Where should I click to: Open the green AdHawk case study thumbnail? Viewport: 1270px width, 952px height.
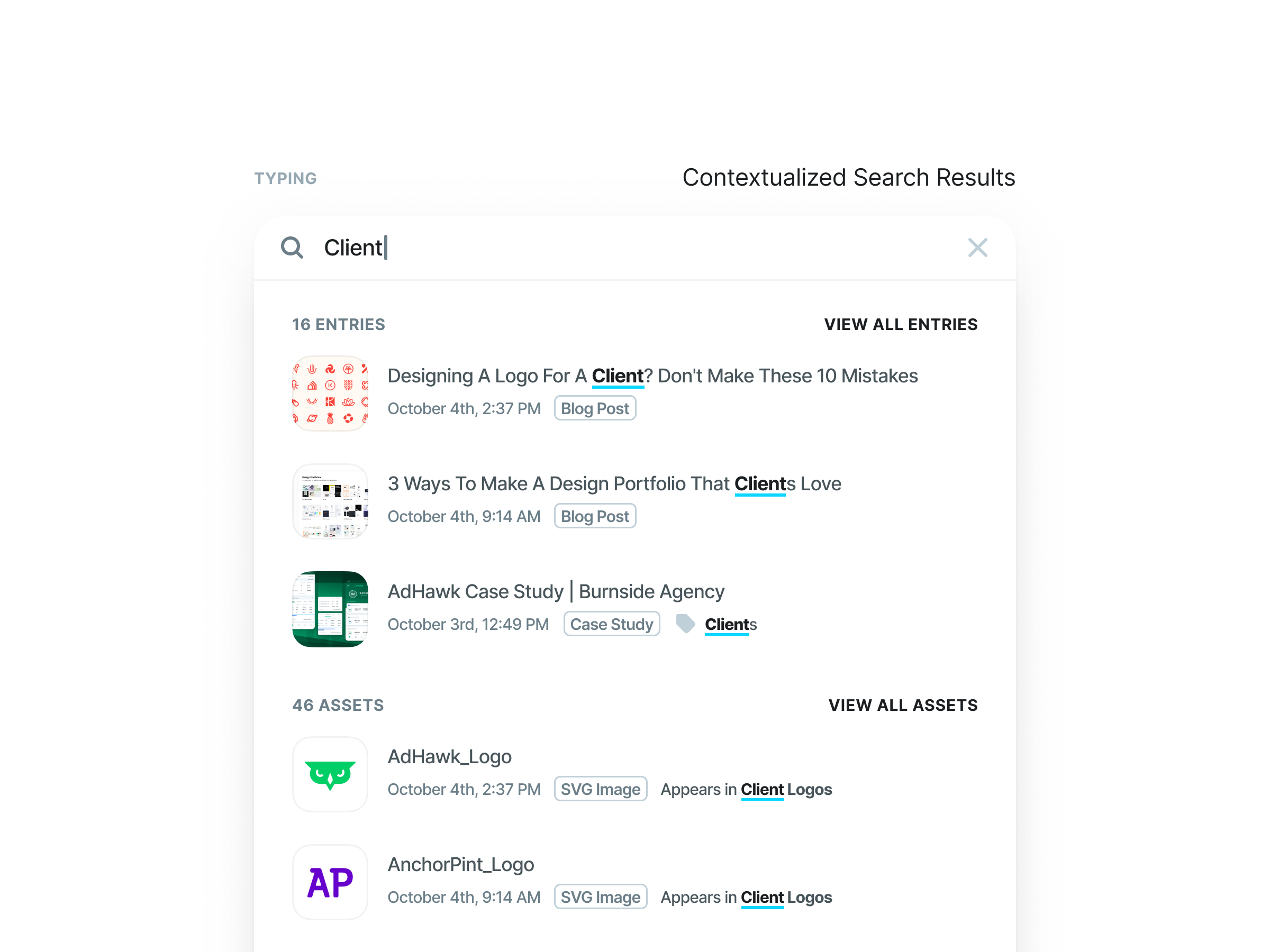(330, 609)
